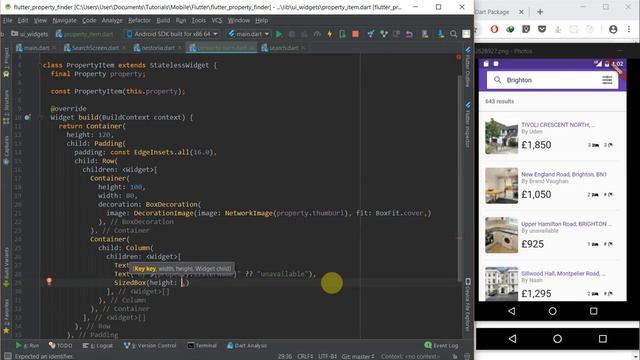This screenshot has height=360, width=640.
Task: Select the Tivoli Crescent North property thumbnail
Action: point(501,136)
